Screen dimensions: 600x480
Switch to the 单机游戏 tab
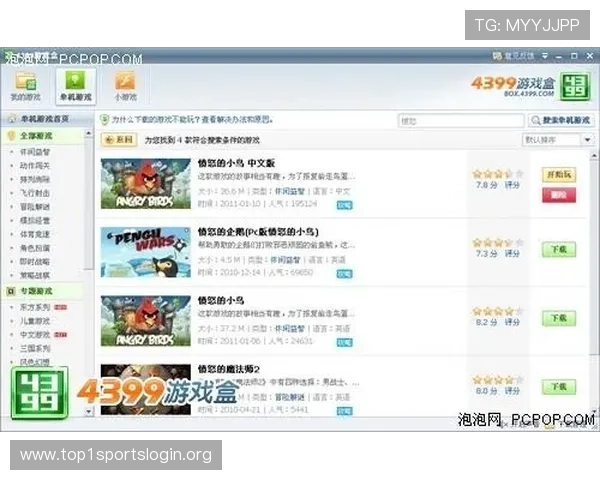click(x=75, y=87)
